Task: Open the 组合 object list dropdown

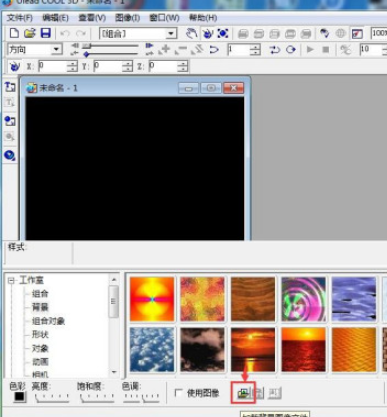Action: 171,33
